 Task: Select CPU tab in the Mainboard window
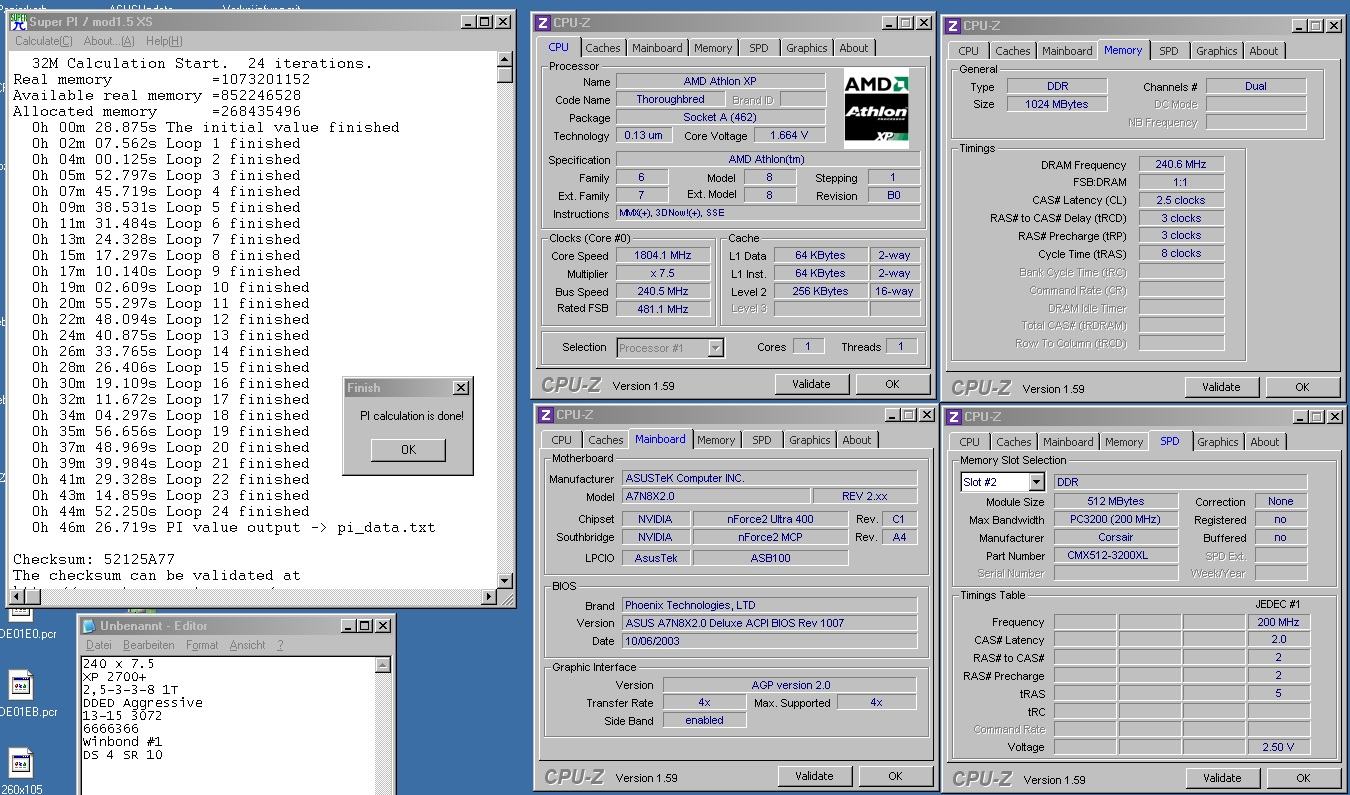(562, 440)
